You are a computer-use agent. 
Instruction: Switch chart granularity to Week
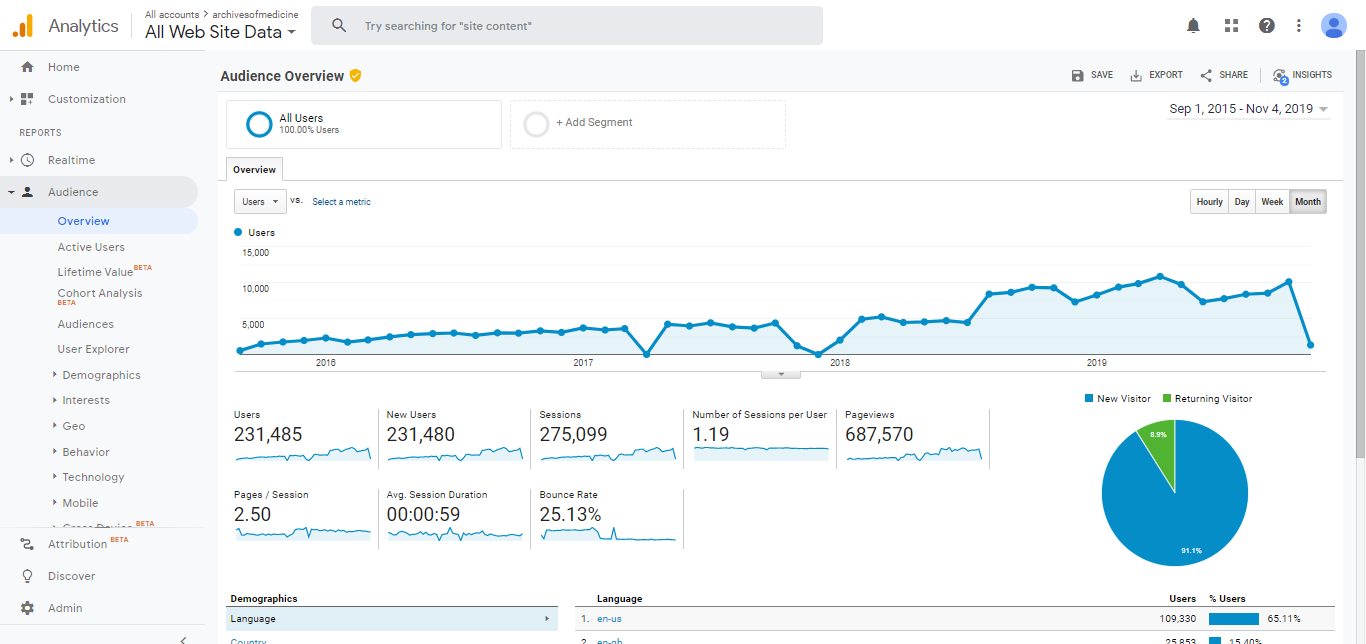click(x=1272, y=202)
